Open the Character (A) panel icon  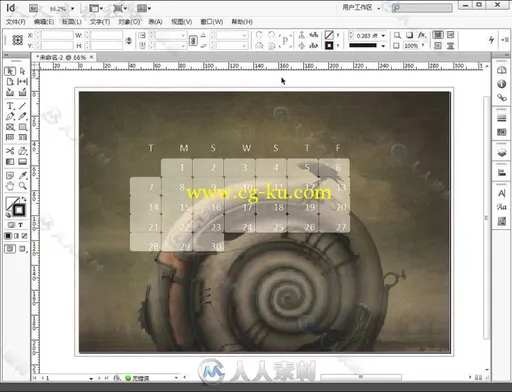point(501,193)
